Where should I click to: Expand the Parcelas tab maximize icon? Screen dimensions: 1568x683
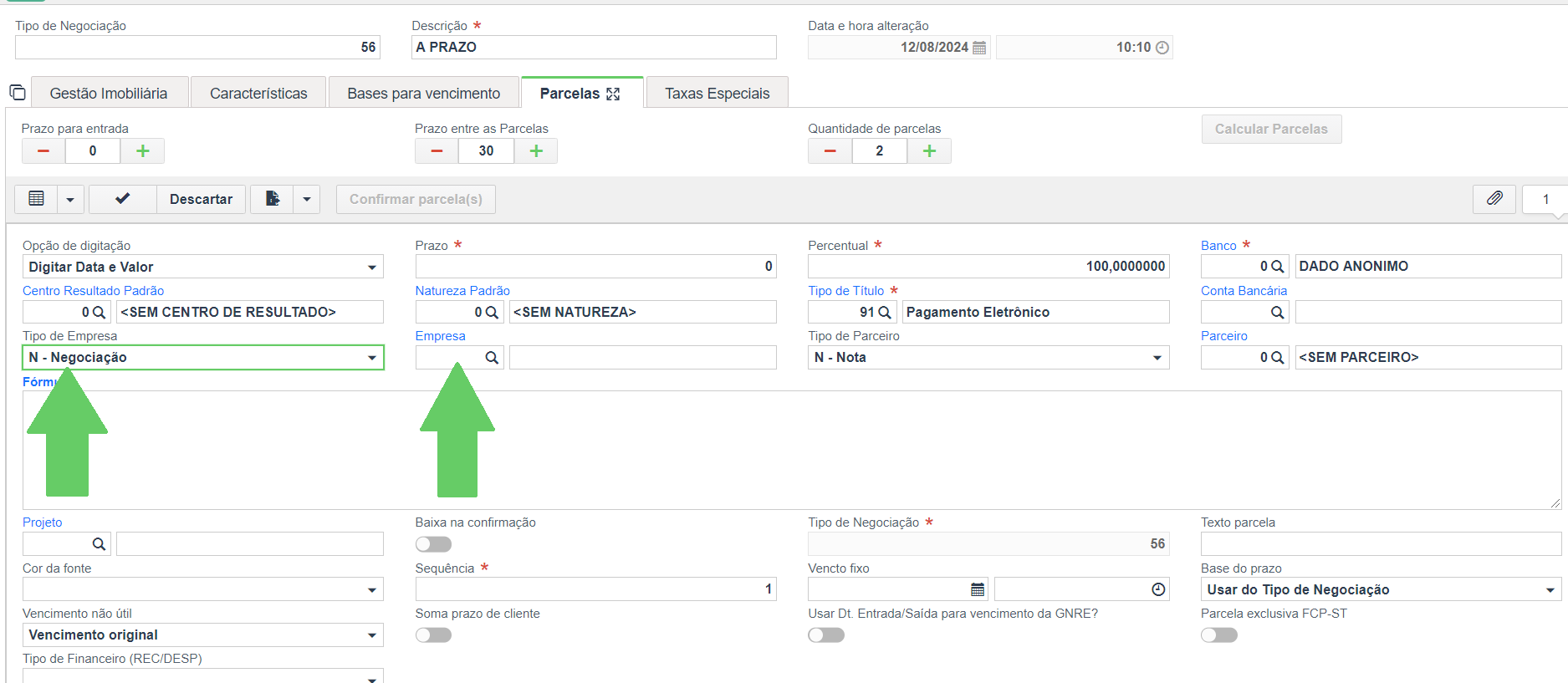(613, 94)
